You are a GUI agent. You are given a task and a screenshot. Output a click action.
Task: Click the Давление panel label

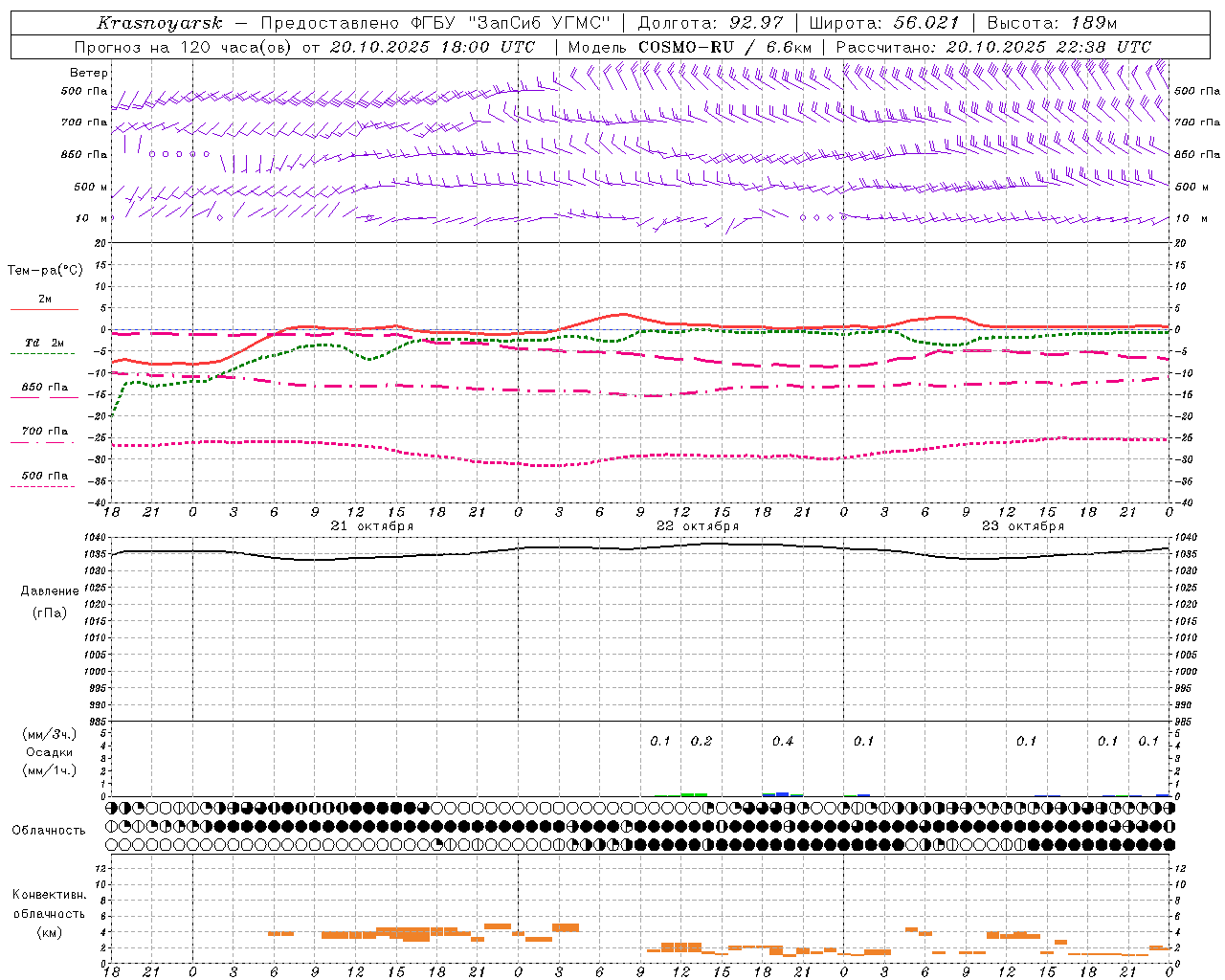pos(50,591)
